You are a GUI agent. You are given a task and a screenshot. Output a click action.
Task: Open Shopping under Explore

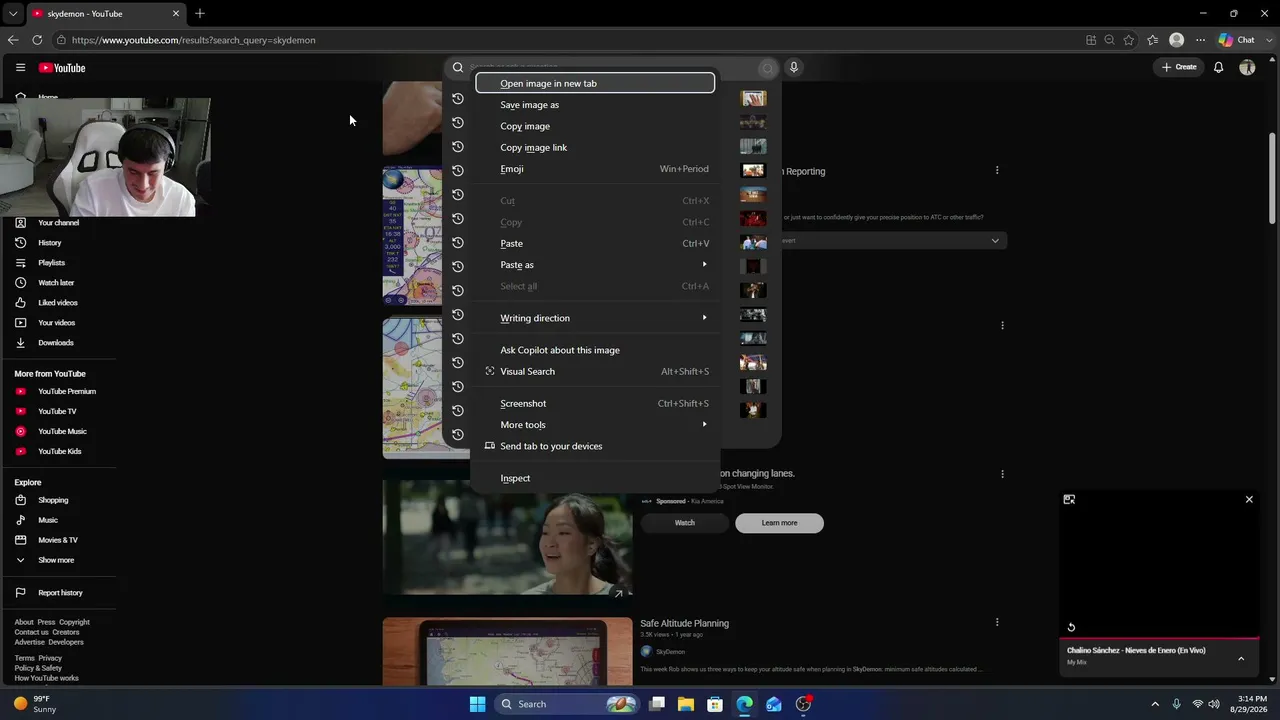[x=53, y=500]
